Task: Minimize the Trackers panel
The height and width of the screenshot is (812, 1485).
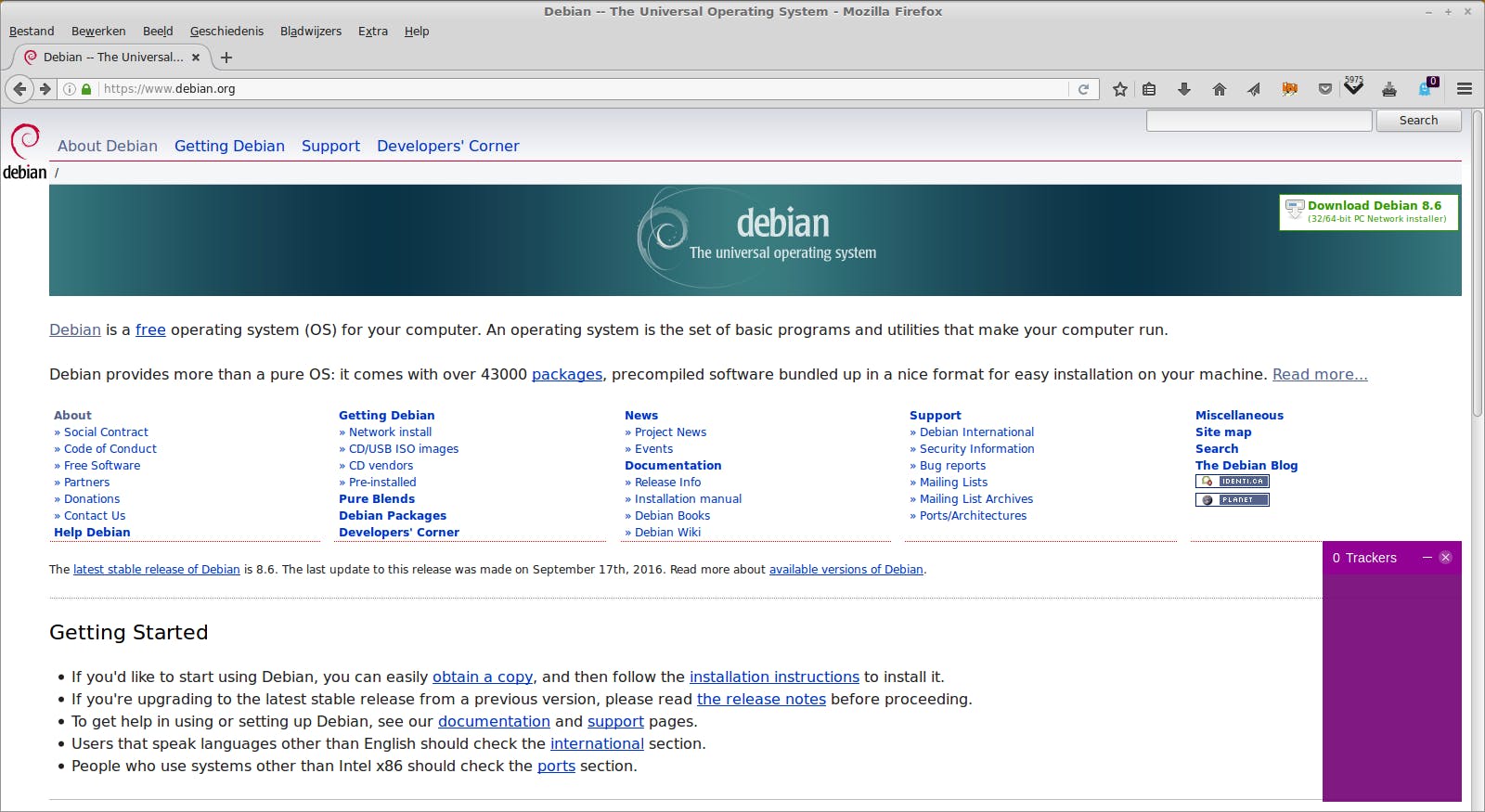Action: tap(1427, 558)
